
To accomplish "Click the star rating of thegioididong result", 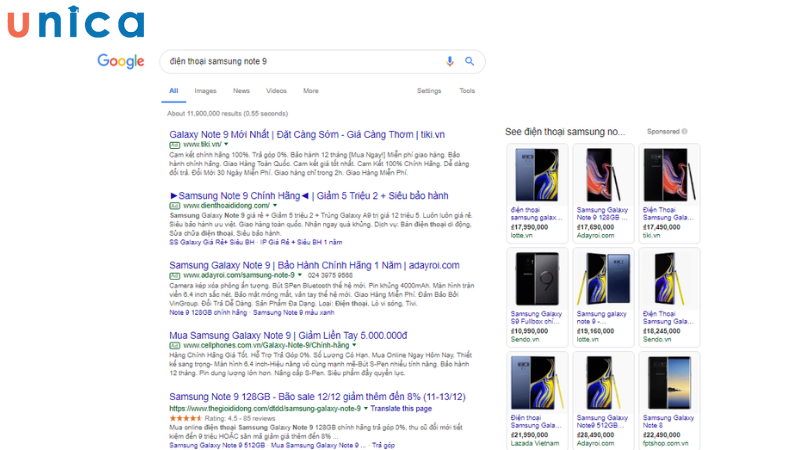I will pos(186,418).
